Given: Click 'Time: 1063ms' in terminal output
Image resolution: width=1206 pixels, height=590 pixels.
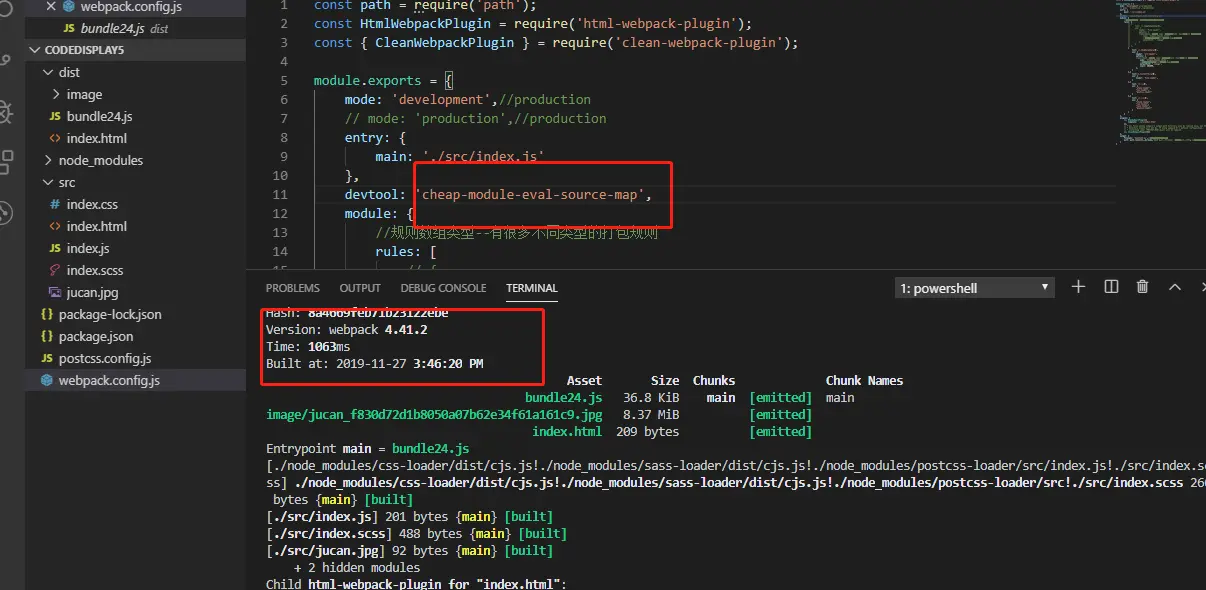Looking at the screenshot, I should point(308,346).
